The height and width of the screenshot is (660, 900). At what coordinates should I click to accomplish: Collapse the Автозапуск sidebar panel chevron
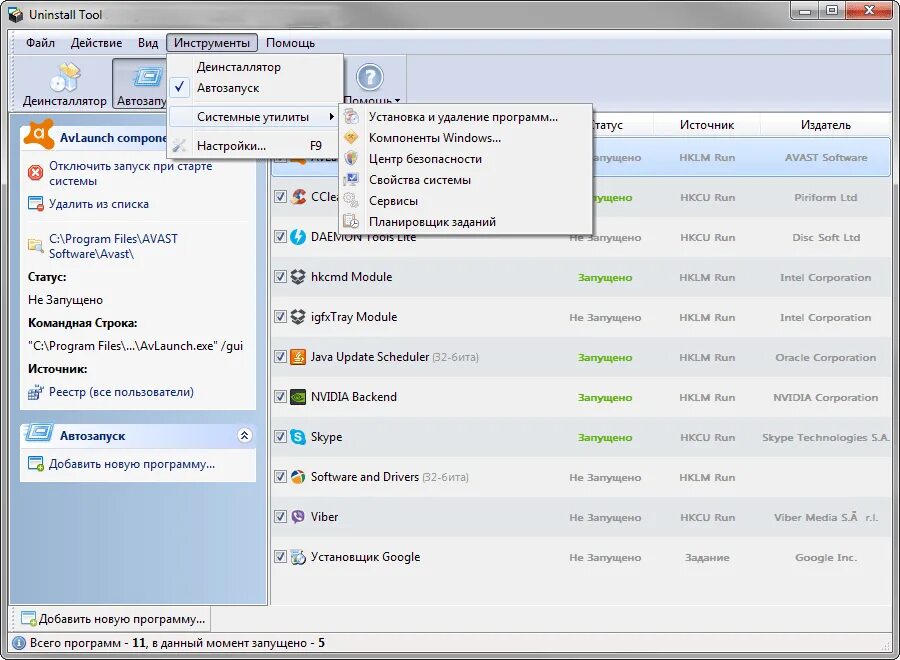[x=244, y=436]
